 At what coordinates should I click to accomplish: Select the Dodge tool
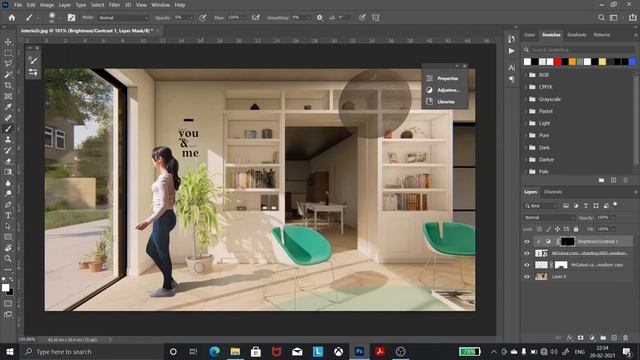pyautogui.click(x=8, y=193)
